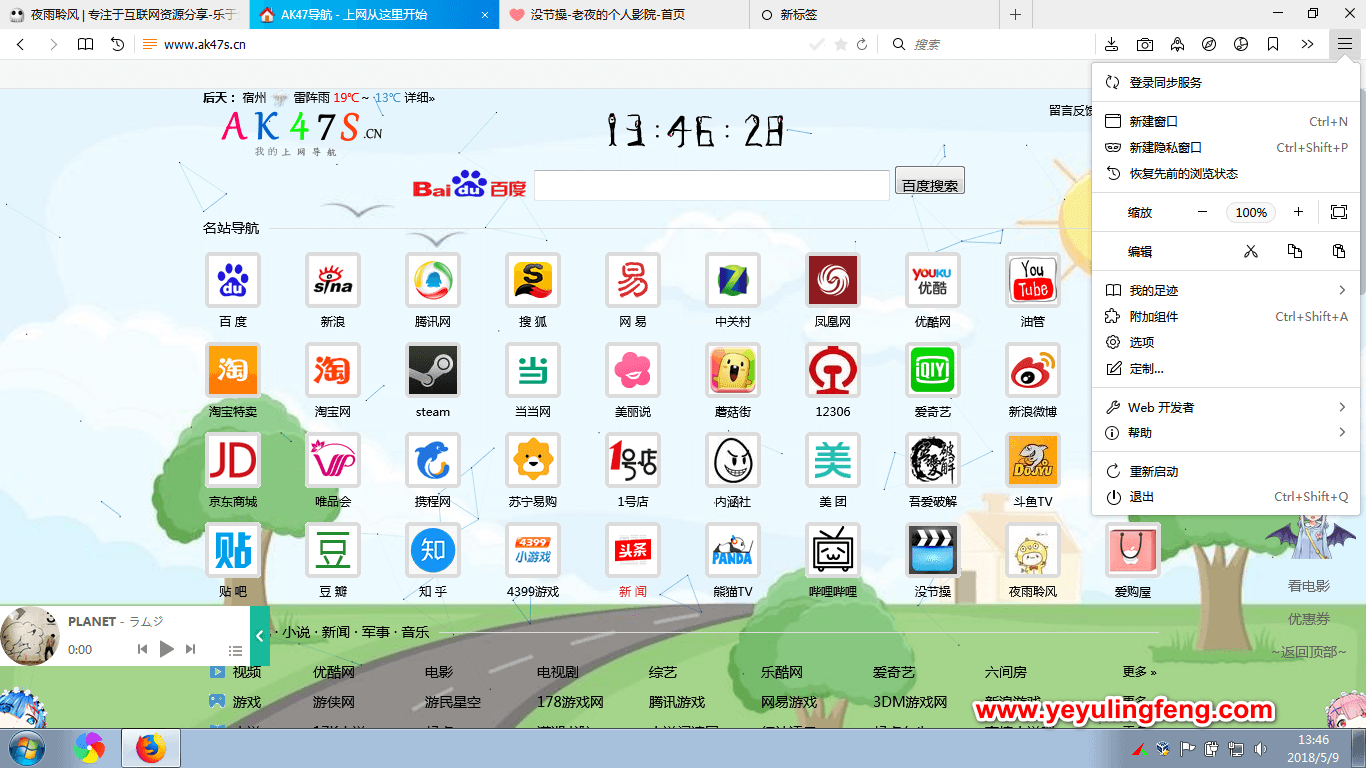Open the 新浪 site icon
The image size is (1366, 768).
(333, 280)
